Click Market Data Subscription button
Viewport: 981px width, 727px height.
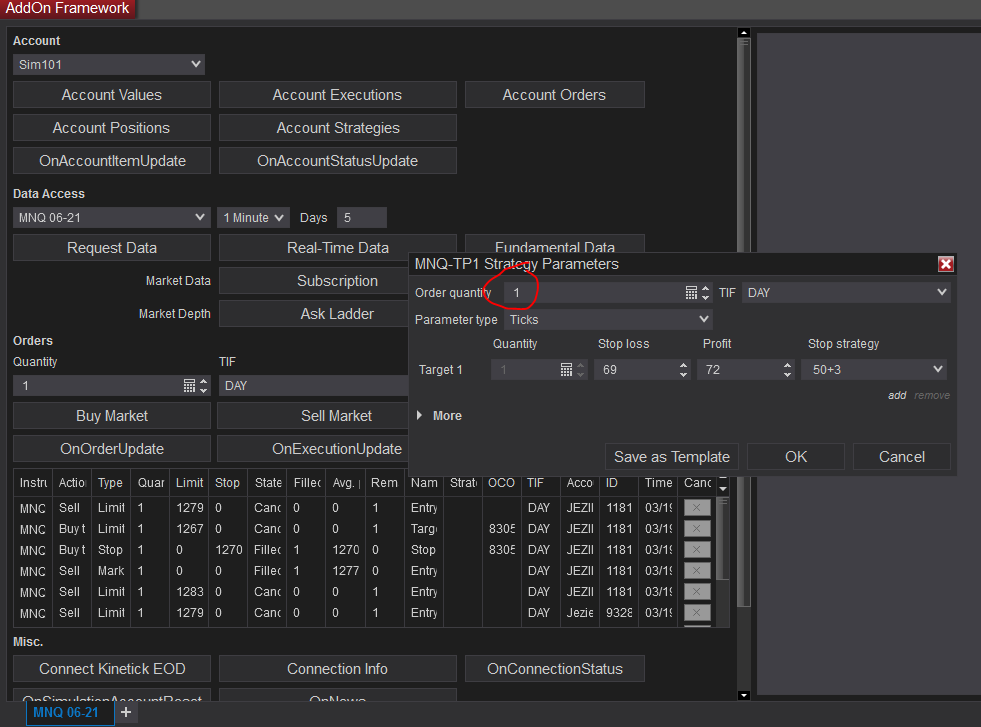[314, 281]
